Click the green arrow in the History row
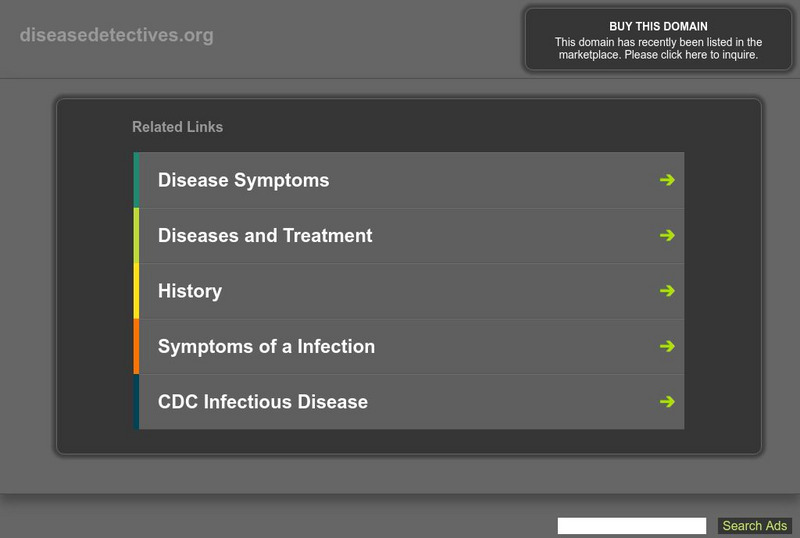 (667, 291)
